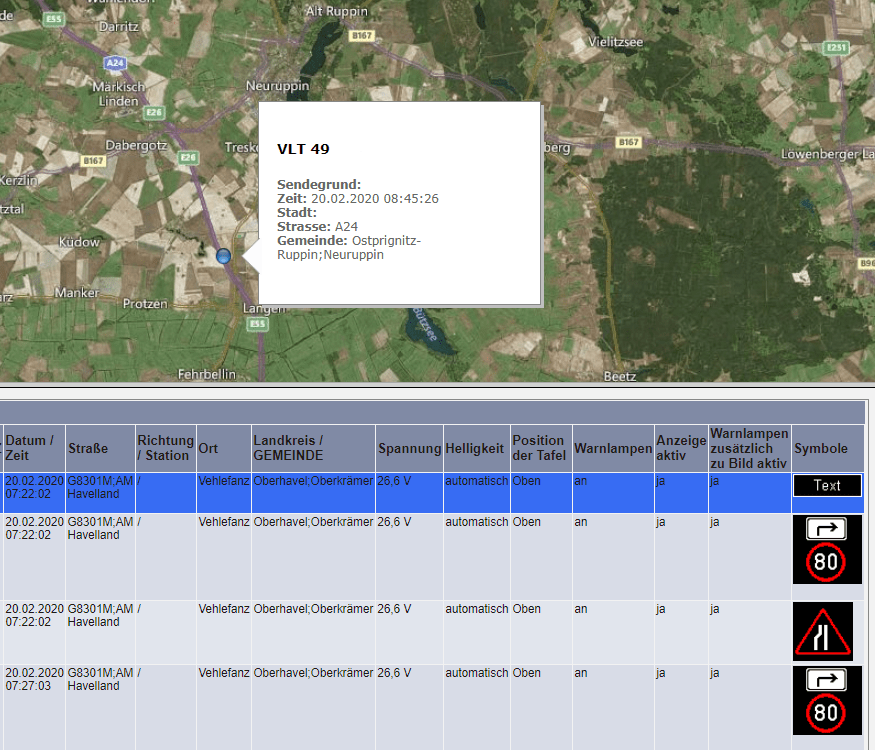Viewport: 875px width, 750px height.
Task: Click the Spannung column header
Action: 409,448
